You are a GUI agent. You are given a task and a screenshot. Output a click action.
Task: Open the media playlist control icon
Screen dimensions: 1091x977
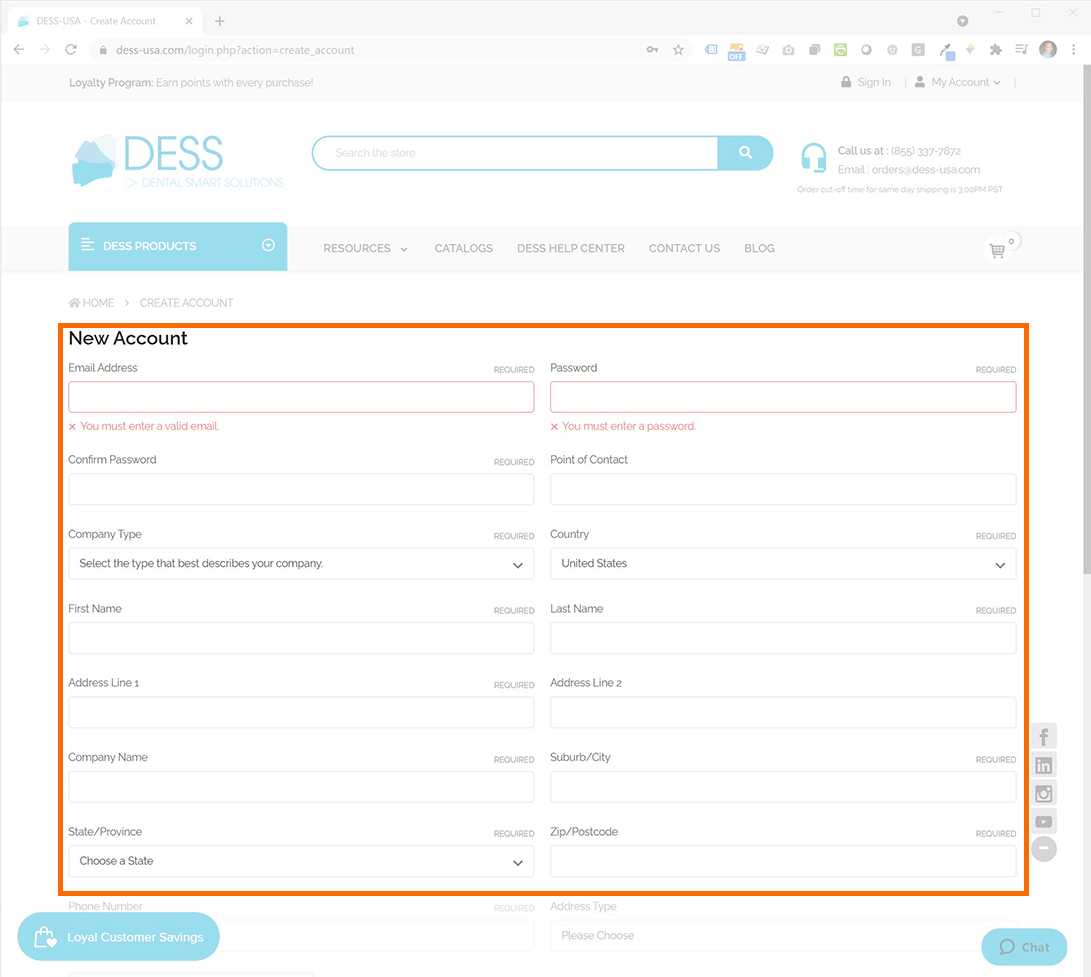(1021, 49)
